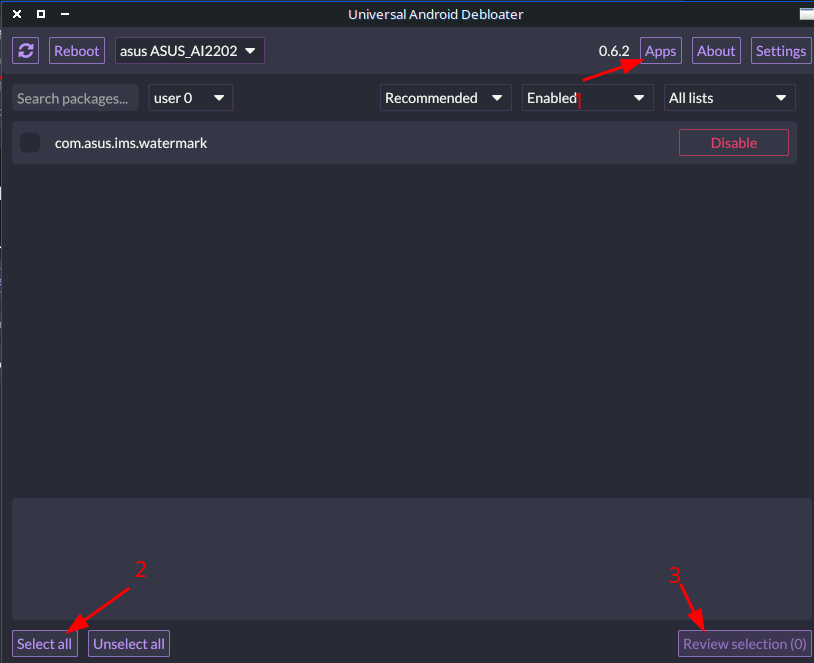Switch to the Apps view
This screenshot has height=663, width=814.
coord(660,51)
